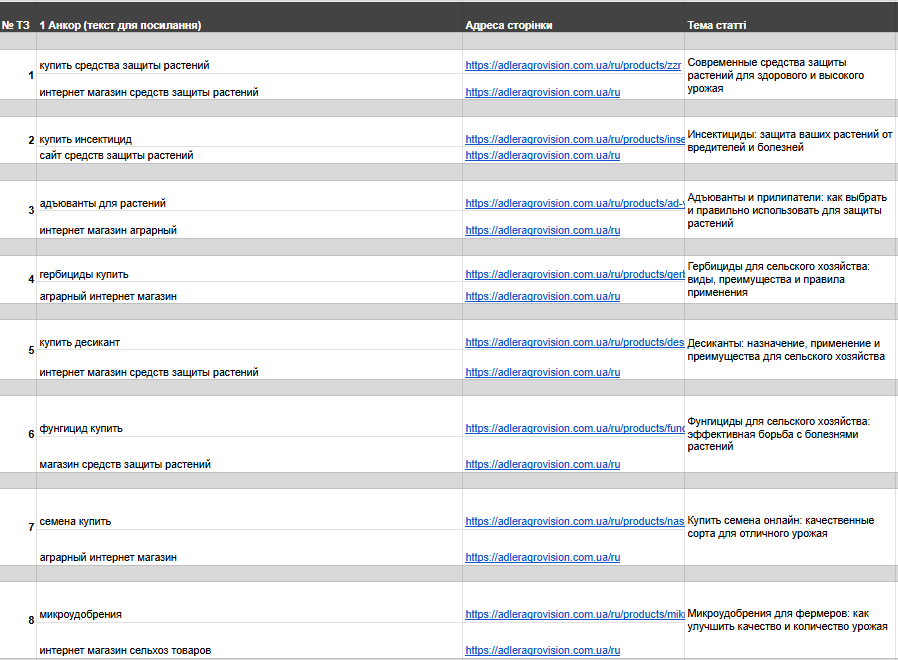
Task: Select the 'интернет магазин аграрный' cell
Action: pyautogui.click(x=108, y=231)
